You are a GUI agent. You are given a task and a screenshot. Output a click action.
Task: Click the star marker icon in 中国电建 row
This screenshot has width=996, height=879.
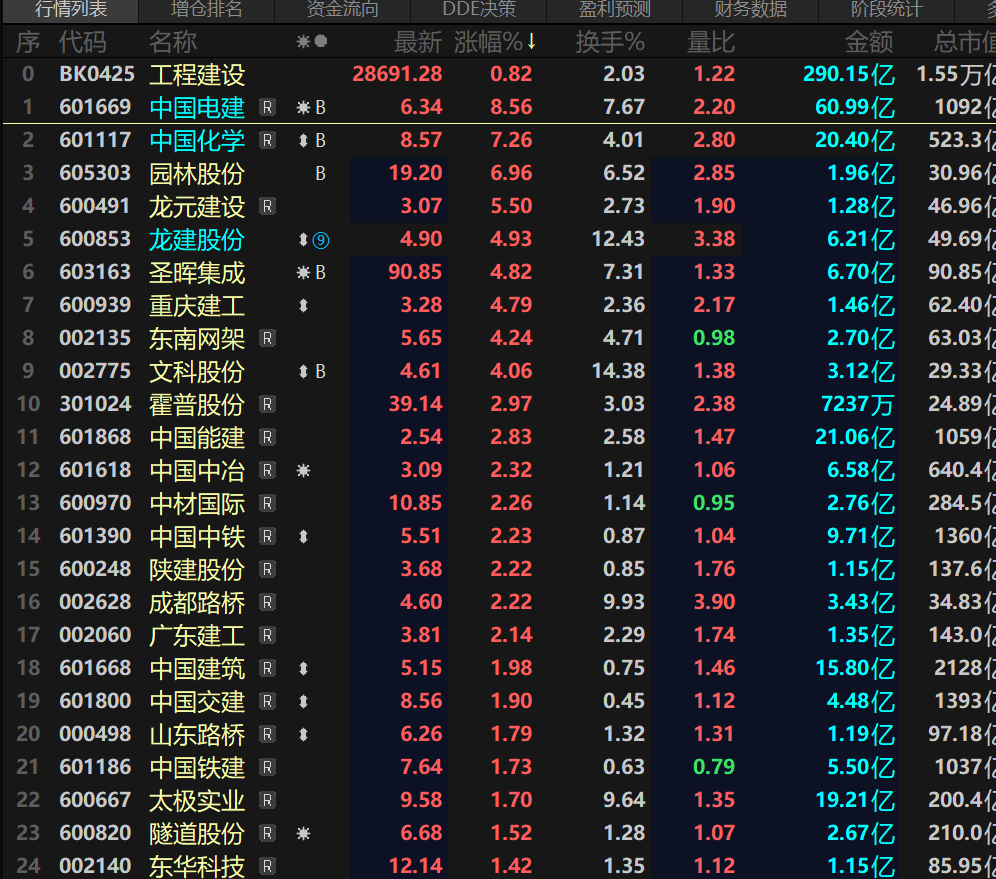(304, 107)
